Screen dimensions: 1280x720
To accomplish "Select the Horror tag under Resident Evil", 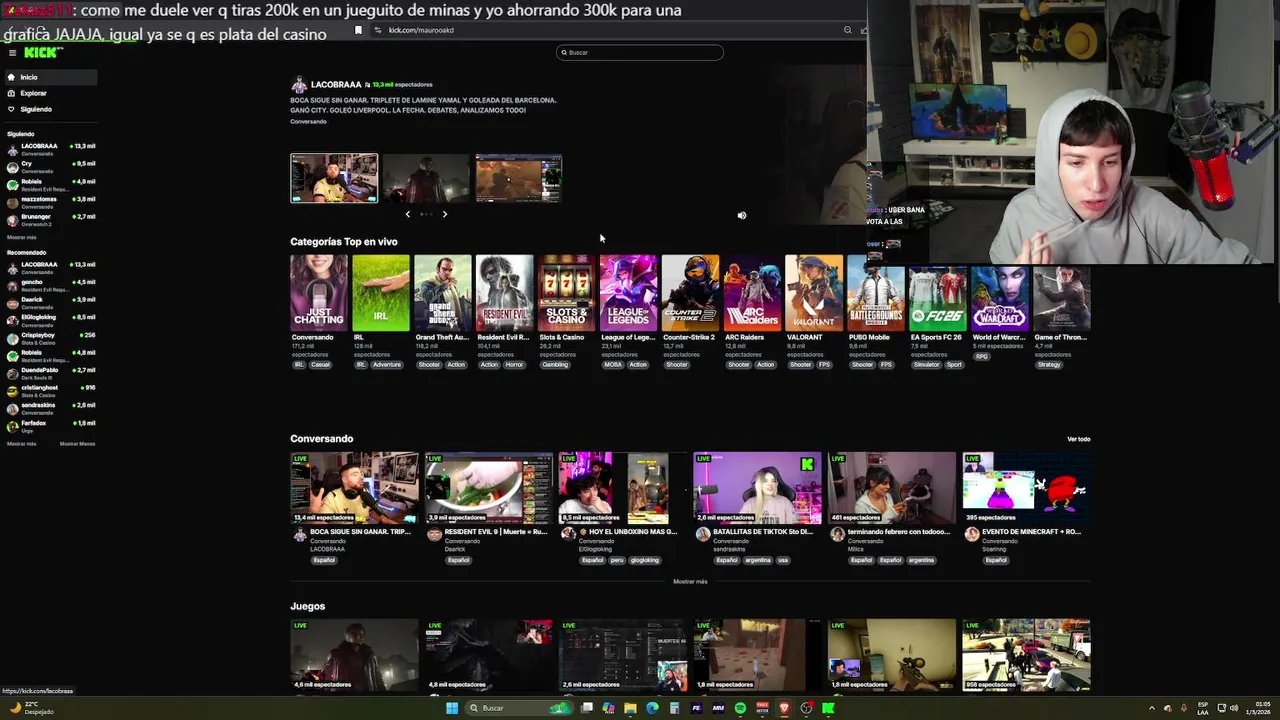I will 515,364.
